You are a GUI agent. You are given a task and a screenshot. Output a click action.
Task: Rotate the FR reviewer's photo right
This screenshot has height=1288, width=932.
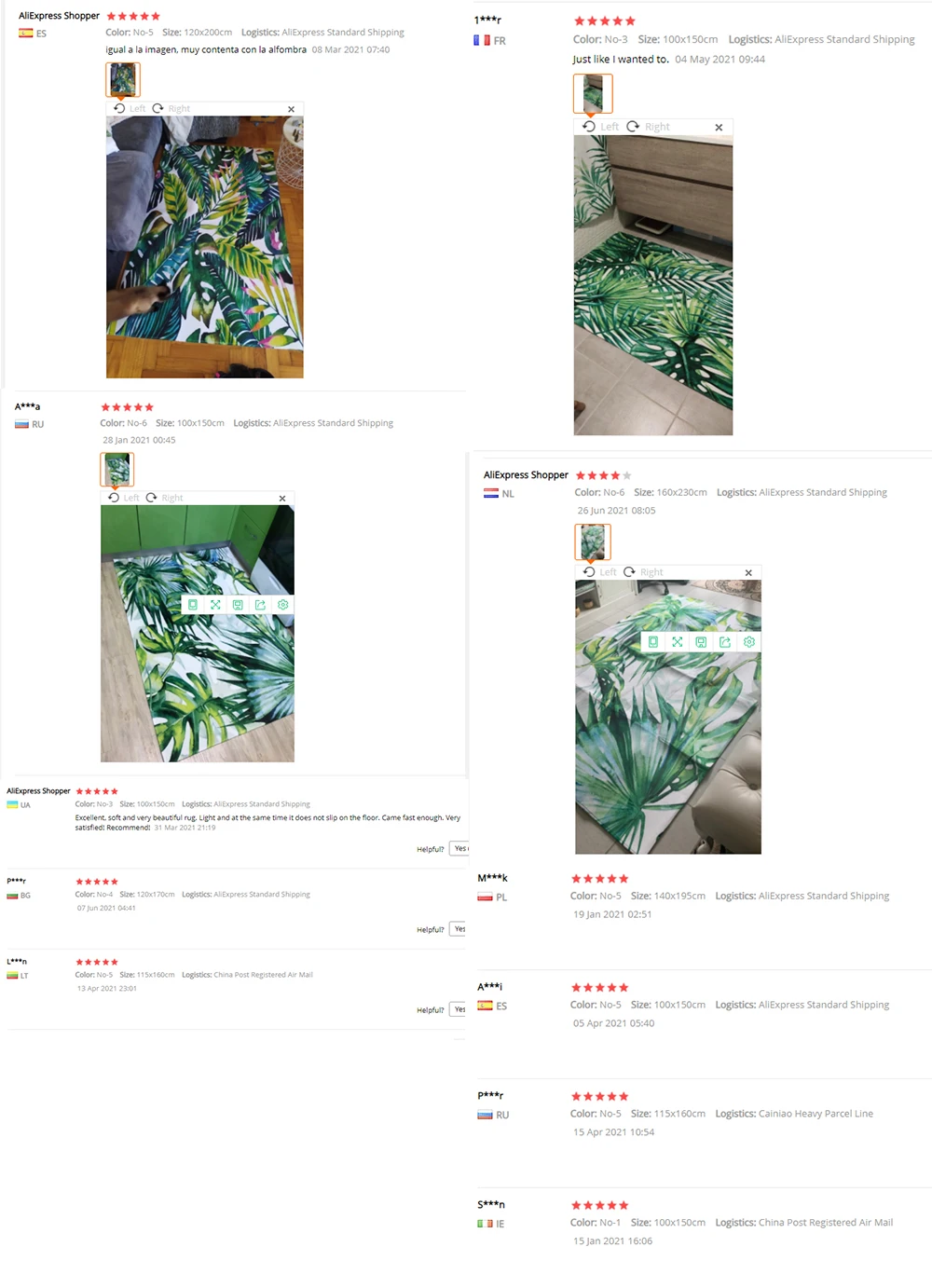[648, 127]
